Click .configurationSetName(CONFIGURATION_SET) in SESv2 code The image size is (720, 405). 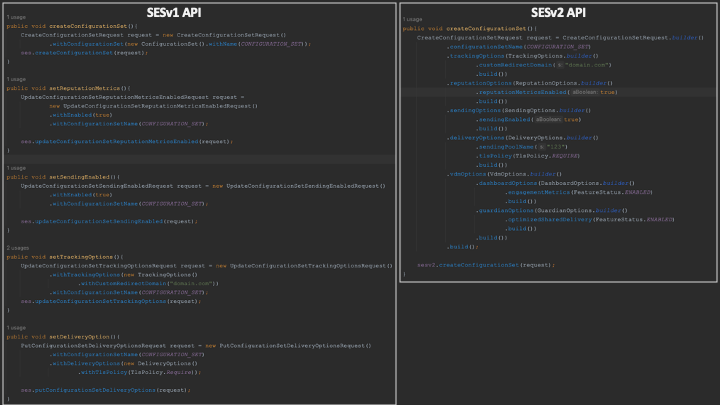(x=519, y=47)
